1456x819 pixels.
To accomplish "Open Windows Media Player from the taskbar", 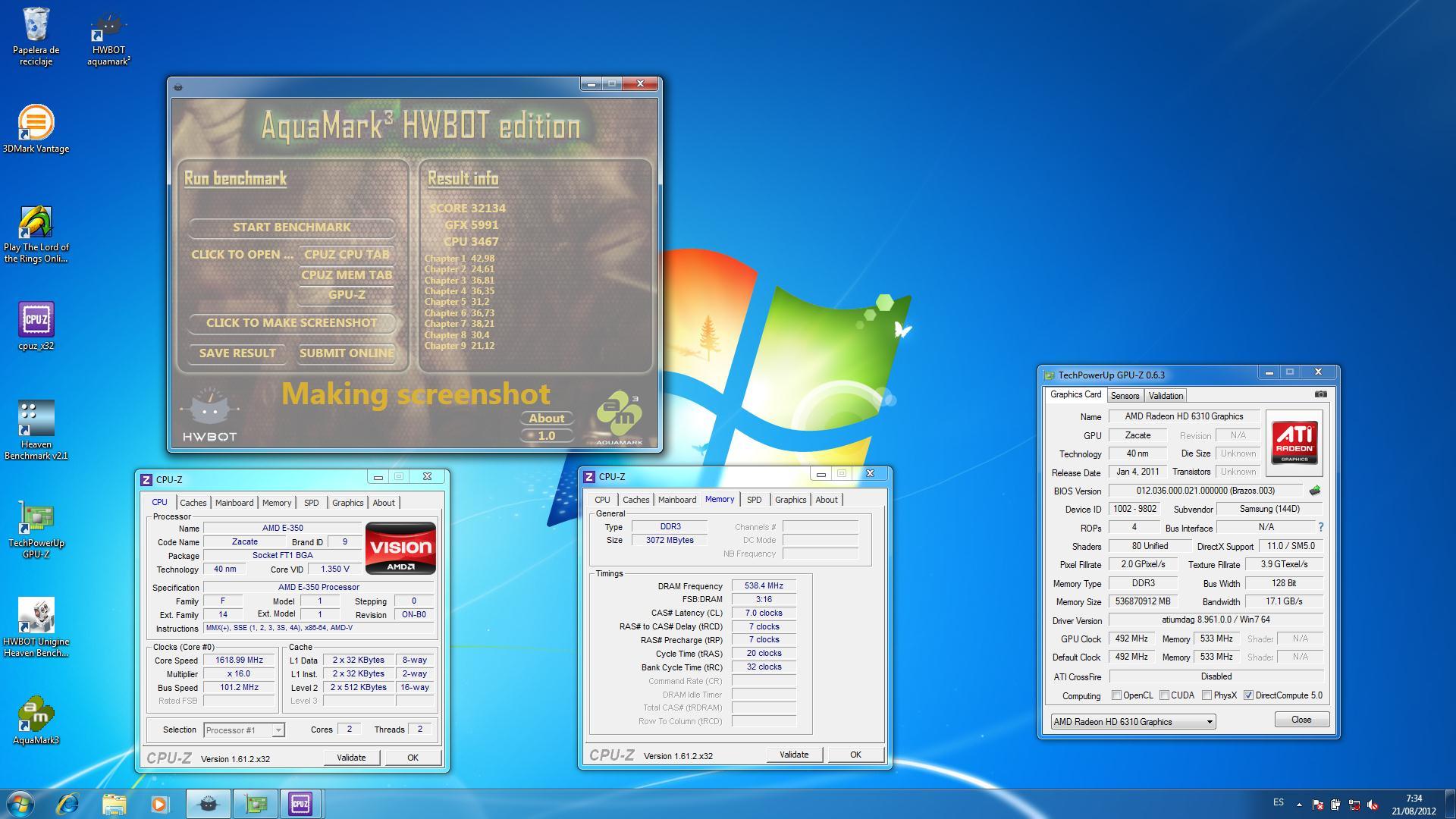I will (x=159, y=804).
